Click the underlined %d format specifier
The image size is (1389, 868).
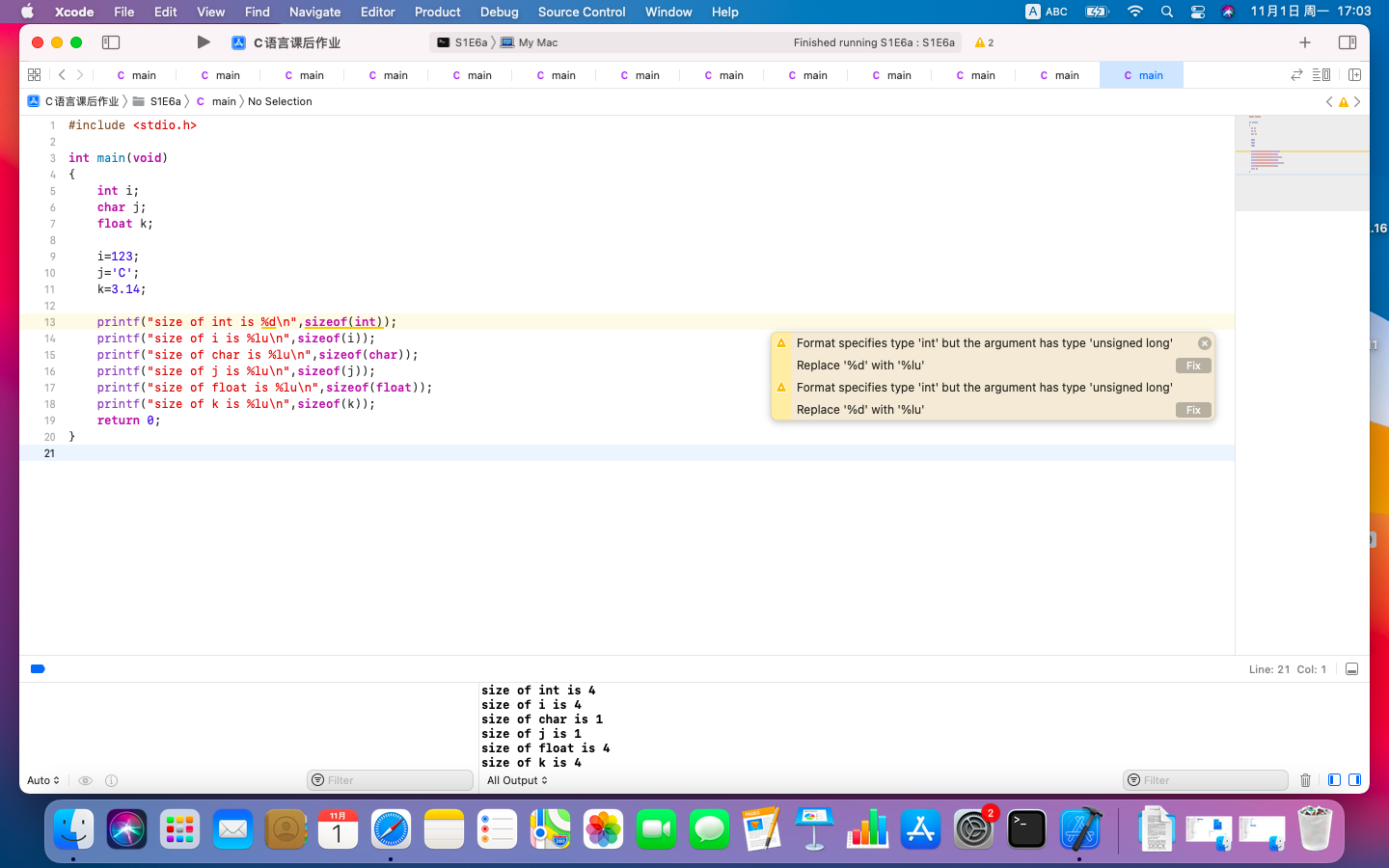point(267,322)
